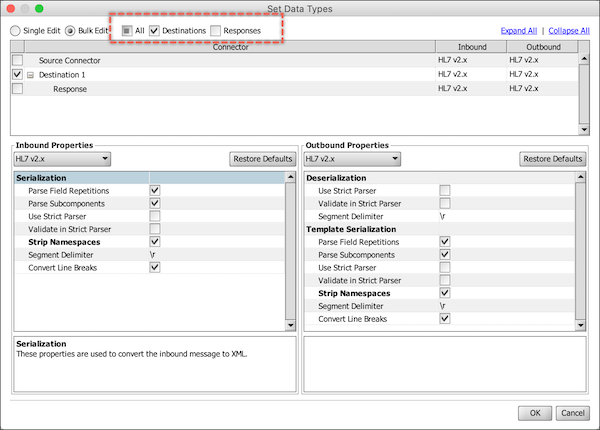The height and width of the screenshot is (430, 600).
Task: Select the Single Edit radio button
Action: point(15,31)
